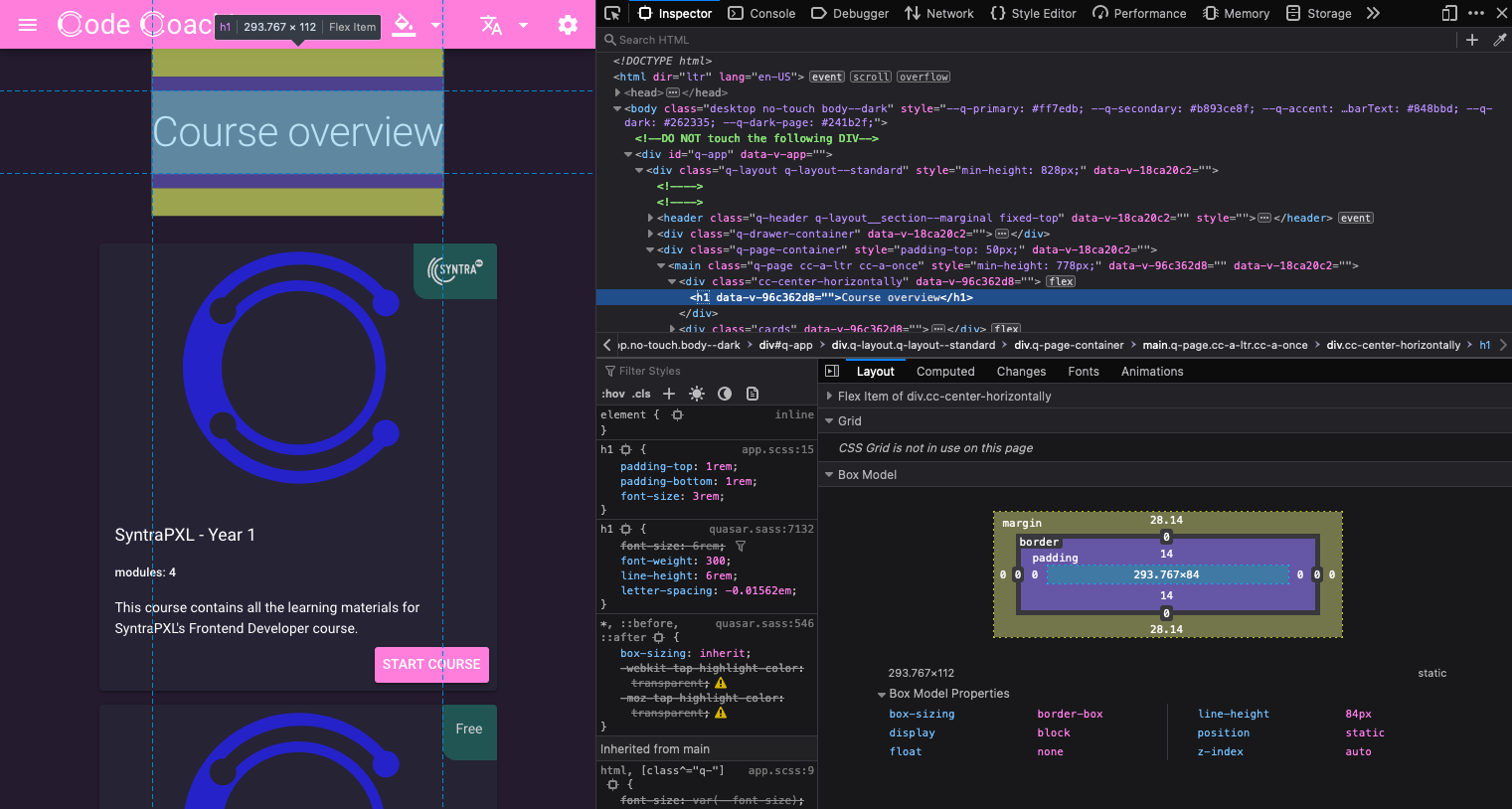
Task: Collapse the body element node
Action: click(618, 108)
